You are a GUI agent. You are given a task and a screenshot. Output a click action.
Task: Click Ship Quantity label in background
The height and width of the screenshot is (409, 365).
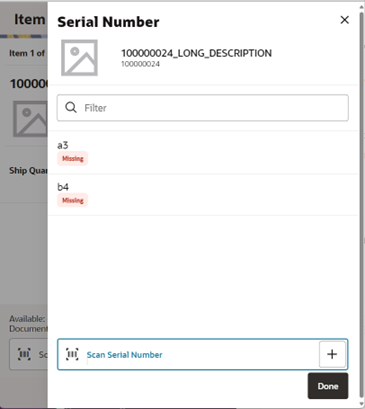(28, 171)
